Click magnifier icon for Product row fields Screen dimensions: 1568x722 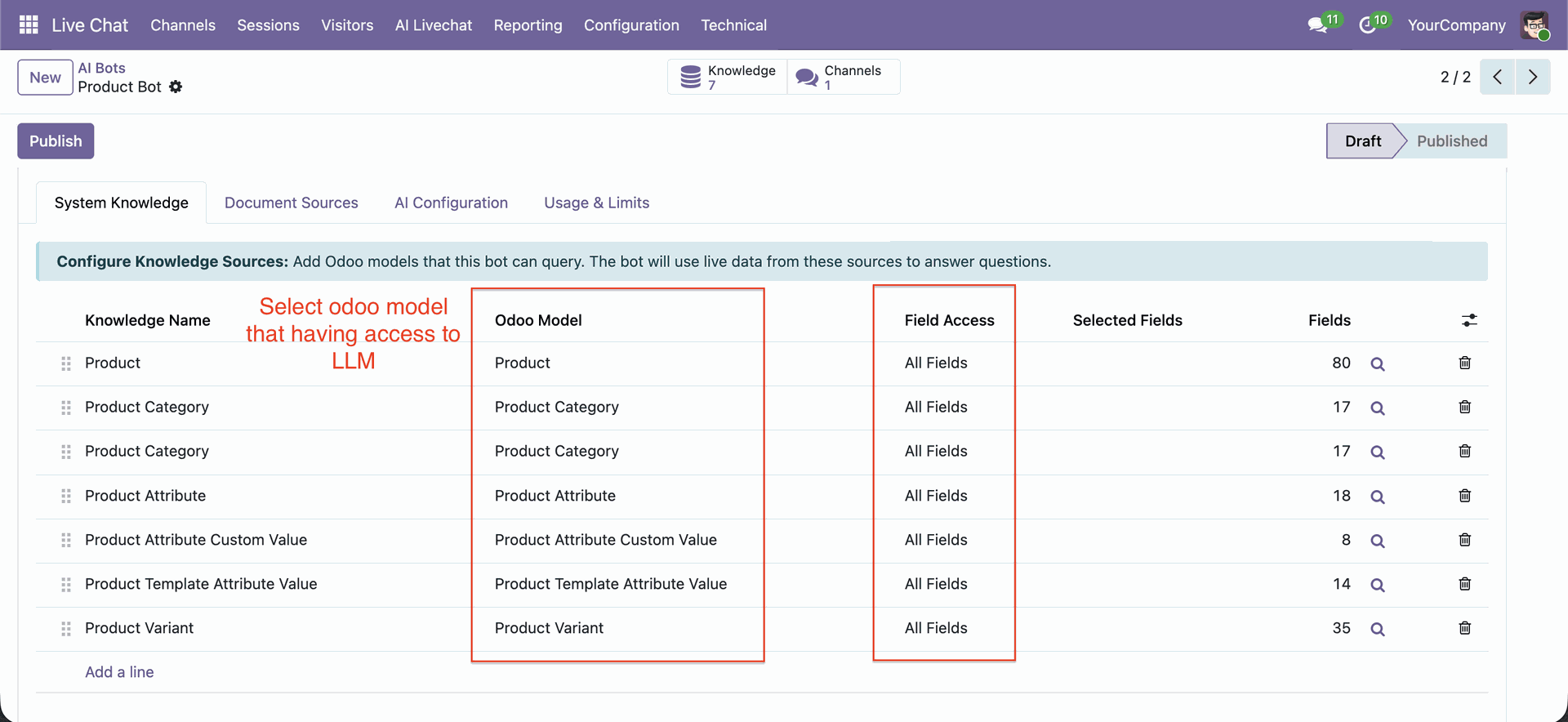click(1377, 364)
